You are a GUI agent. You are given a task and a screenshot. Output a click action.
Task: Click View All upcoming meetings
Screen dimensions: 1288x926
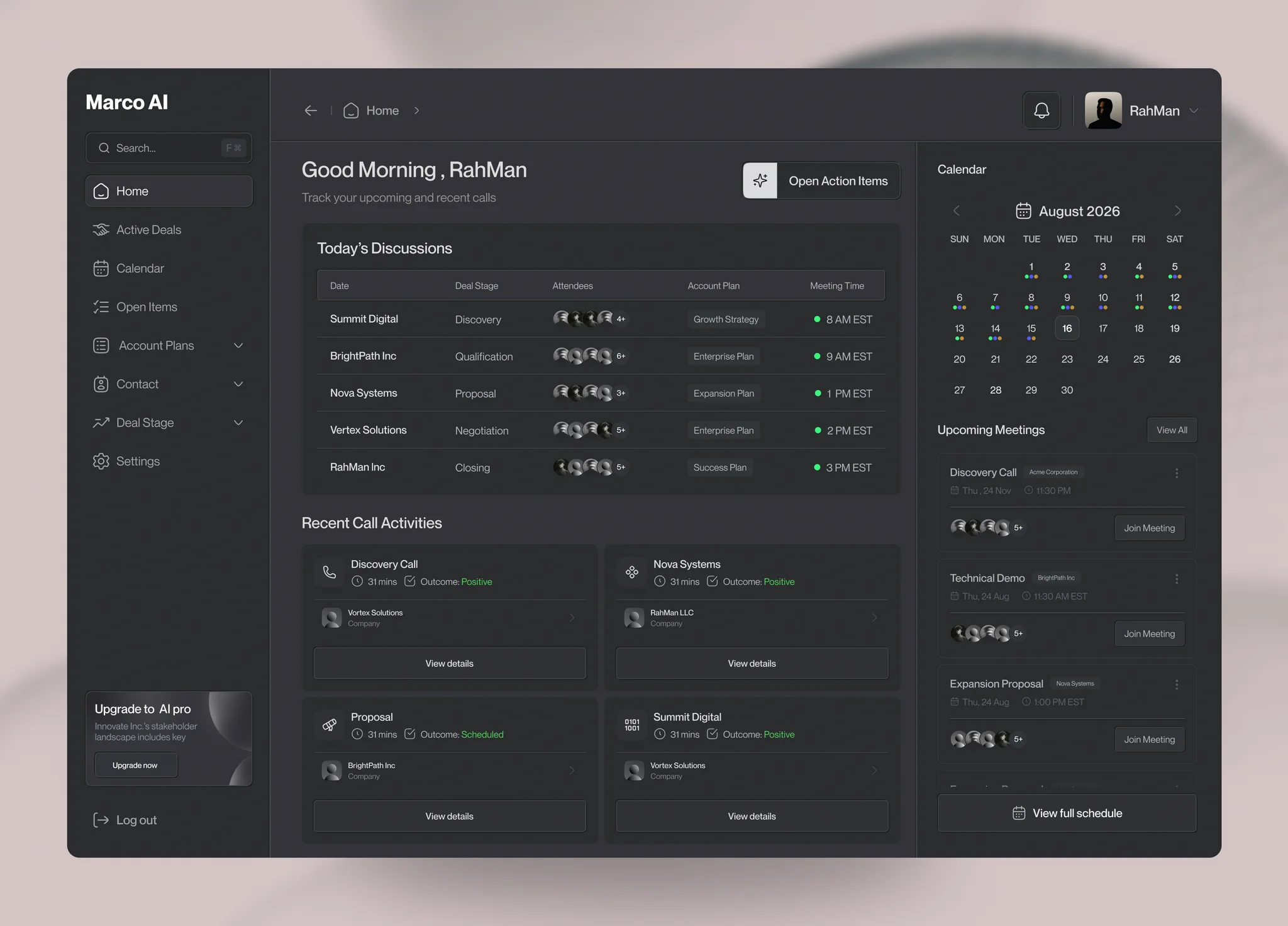tap(1172, 430)
